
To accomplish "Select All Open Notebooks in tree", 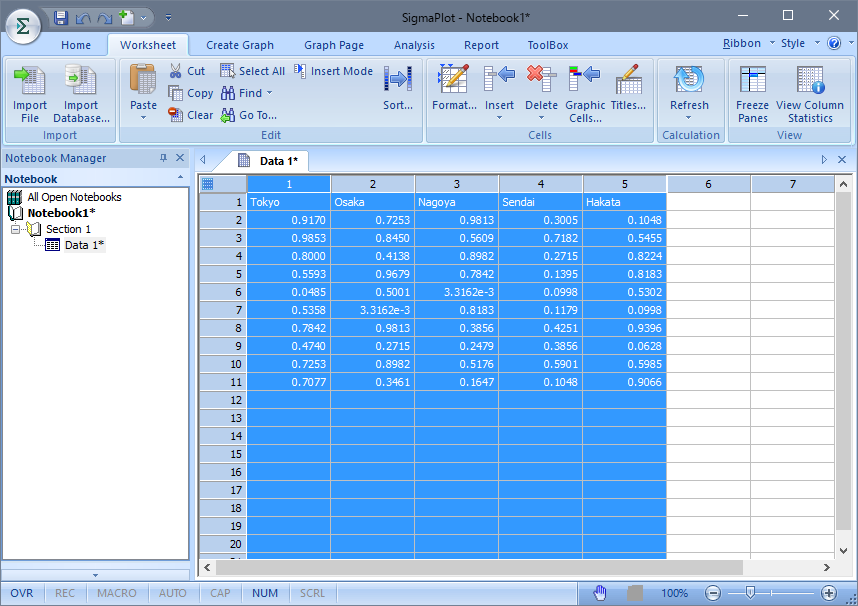I will (74, 197).
